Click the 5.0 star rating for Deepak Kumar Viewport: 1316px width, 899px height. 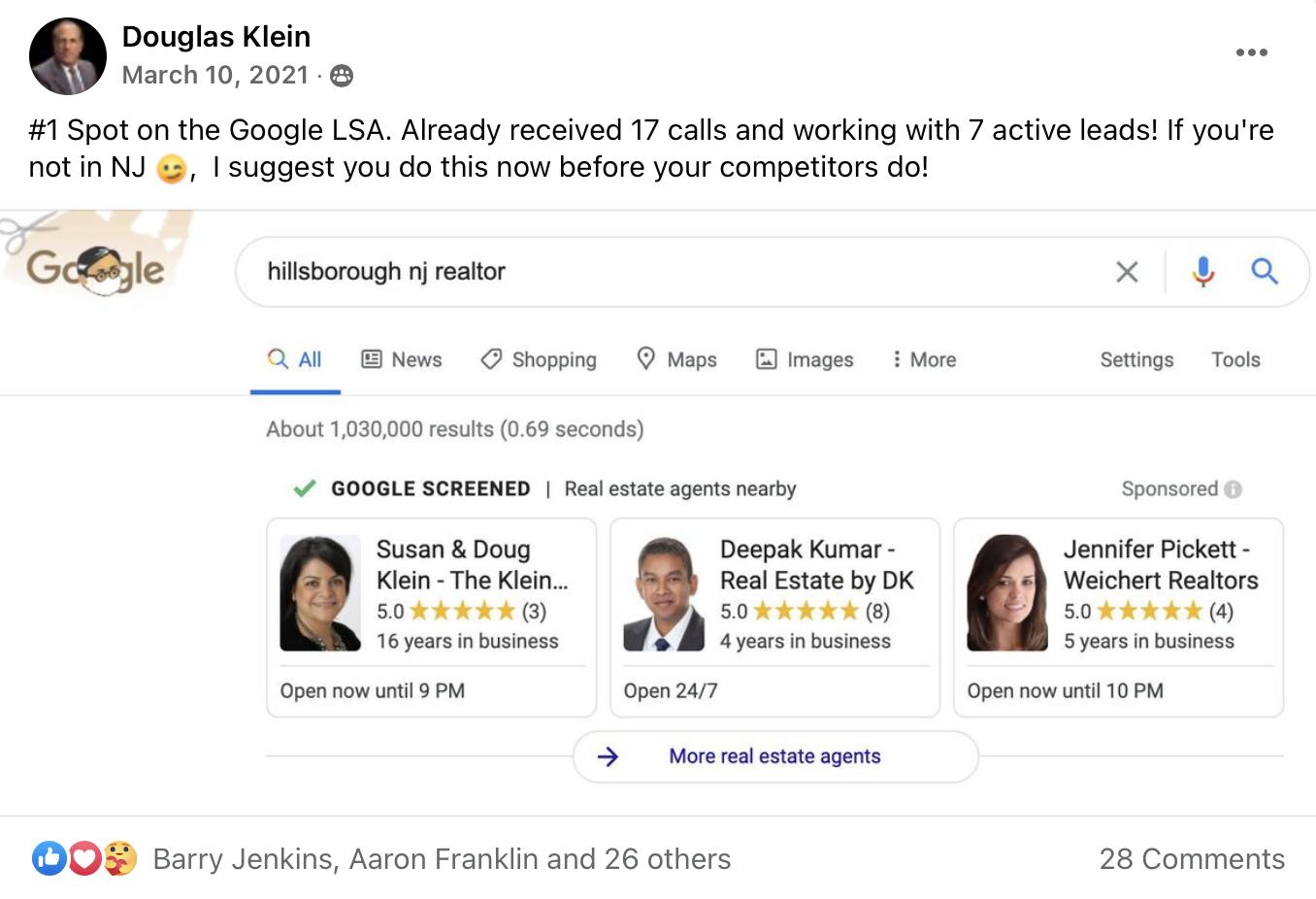tap(806, 612)
